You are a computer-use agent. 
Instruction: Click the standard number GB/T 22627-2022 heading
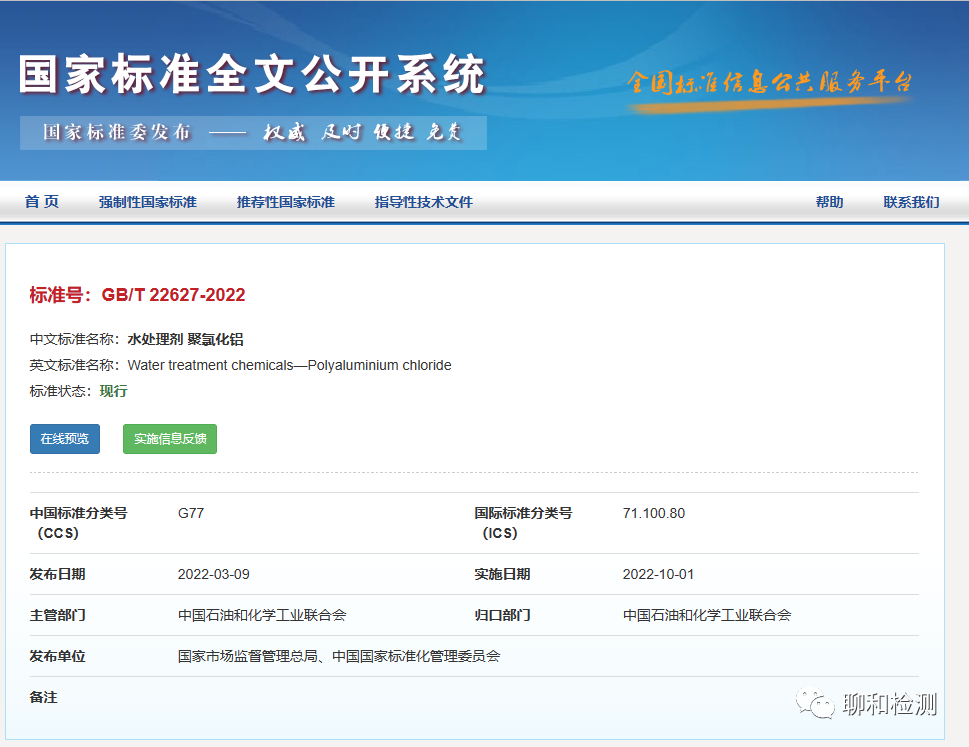pyautogui.click(x=138, y=295)
